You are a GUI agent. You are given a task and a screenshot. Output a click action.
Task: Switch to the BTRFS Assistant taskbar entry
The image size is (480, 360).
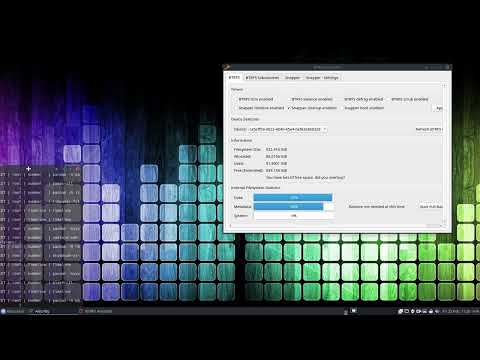click(x=95, y=311)
